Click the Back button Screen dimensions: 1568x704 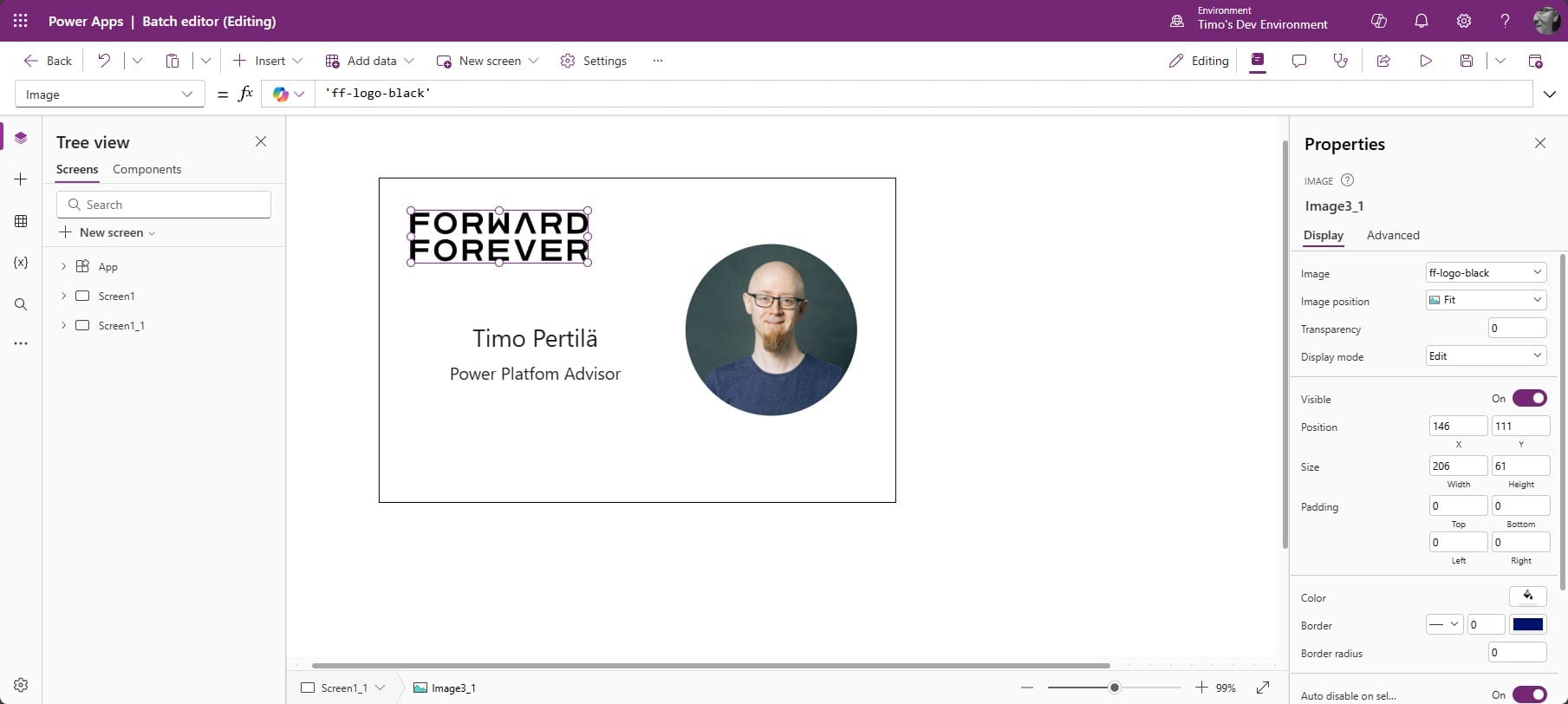[48, 61]
